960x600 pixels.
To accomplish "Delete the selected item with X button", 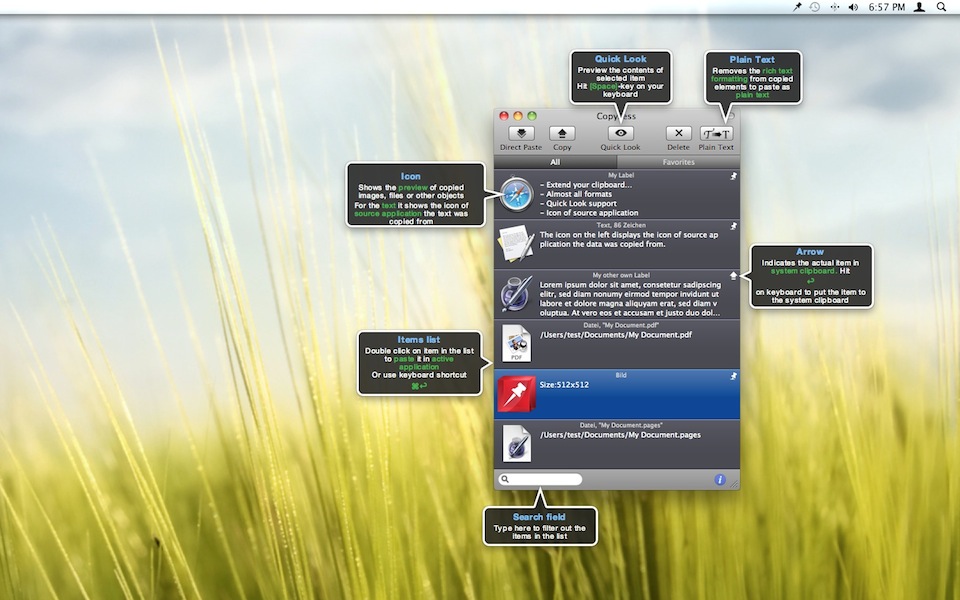I will [678, 133].
